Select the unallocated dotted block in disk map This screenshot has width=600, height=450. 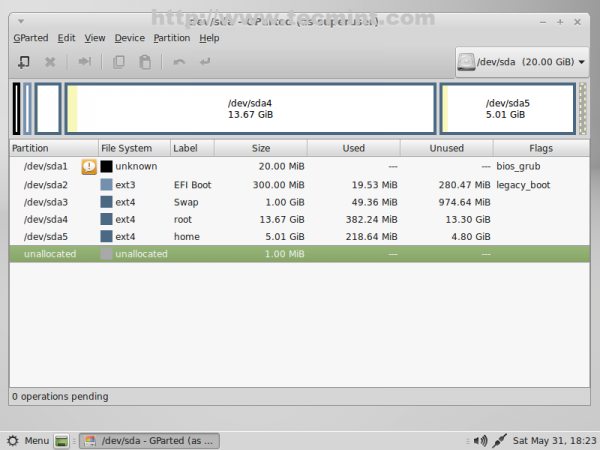coord(583,109)
